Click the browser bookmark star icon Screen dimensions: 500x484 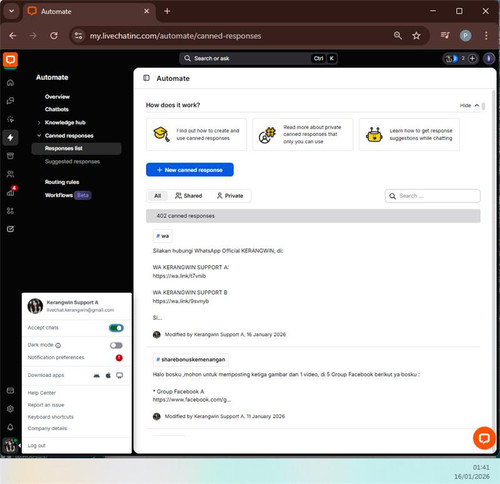point(416,36)
